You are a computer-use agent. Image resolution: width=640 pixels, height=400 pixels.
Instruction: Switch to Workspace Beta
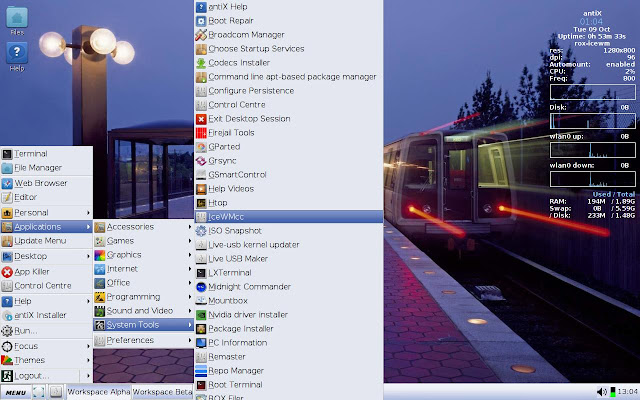[x=162, y=392]
